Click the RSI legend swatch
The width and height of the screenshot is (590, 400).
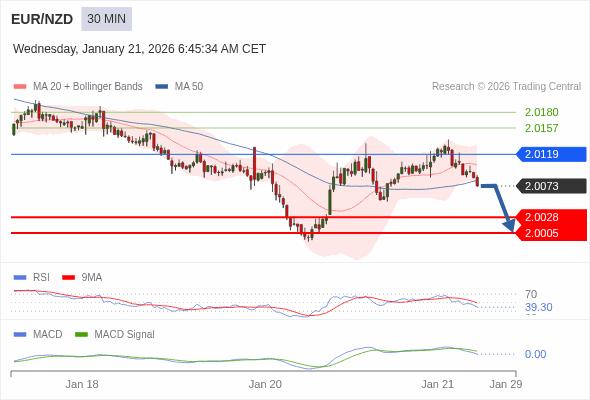20,278
